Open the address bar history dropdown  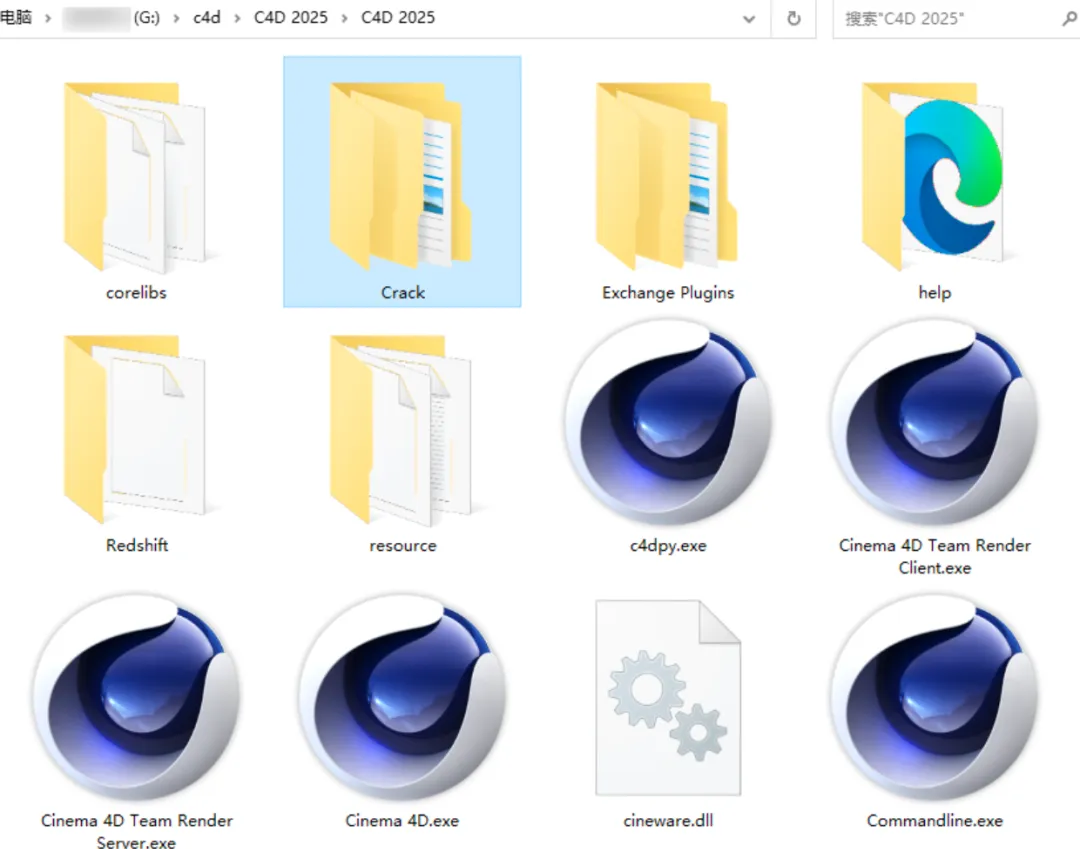point(749,19)
